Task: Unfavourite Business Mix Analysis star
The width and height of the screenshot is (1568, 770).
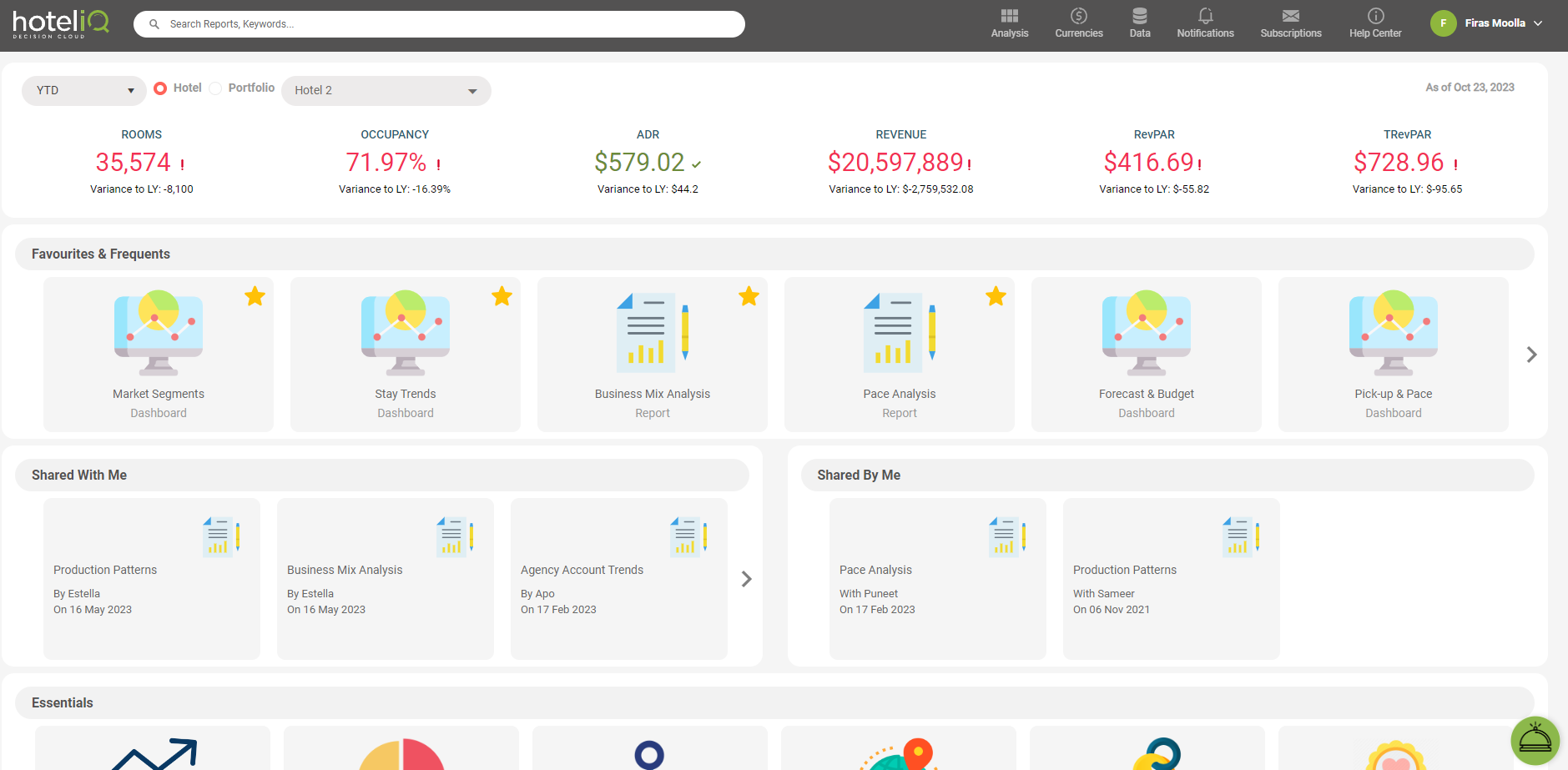Action: [x=749, y=296]
